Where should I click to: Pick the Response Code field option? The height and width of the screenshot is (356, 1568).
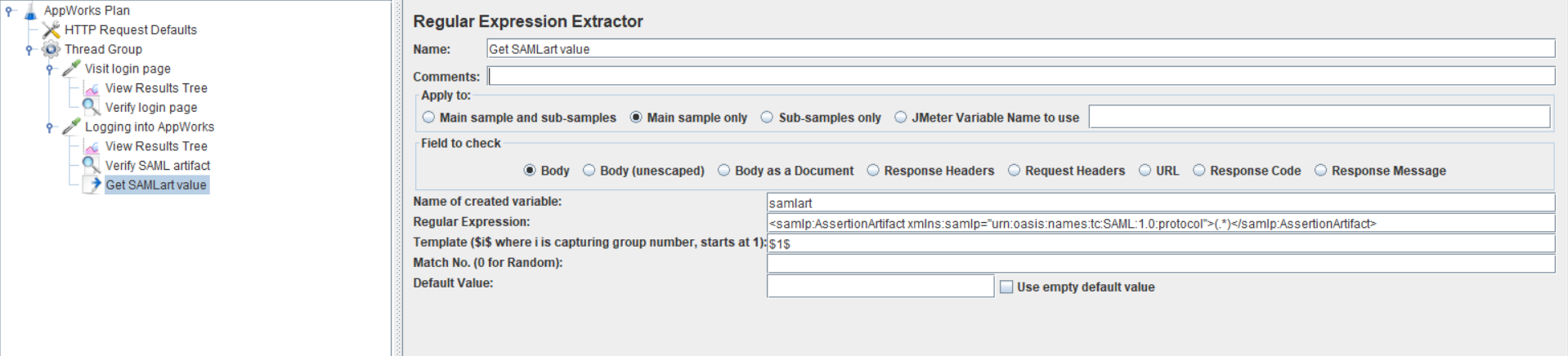point(1199,171)
